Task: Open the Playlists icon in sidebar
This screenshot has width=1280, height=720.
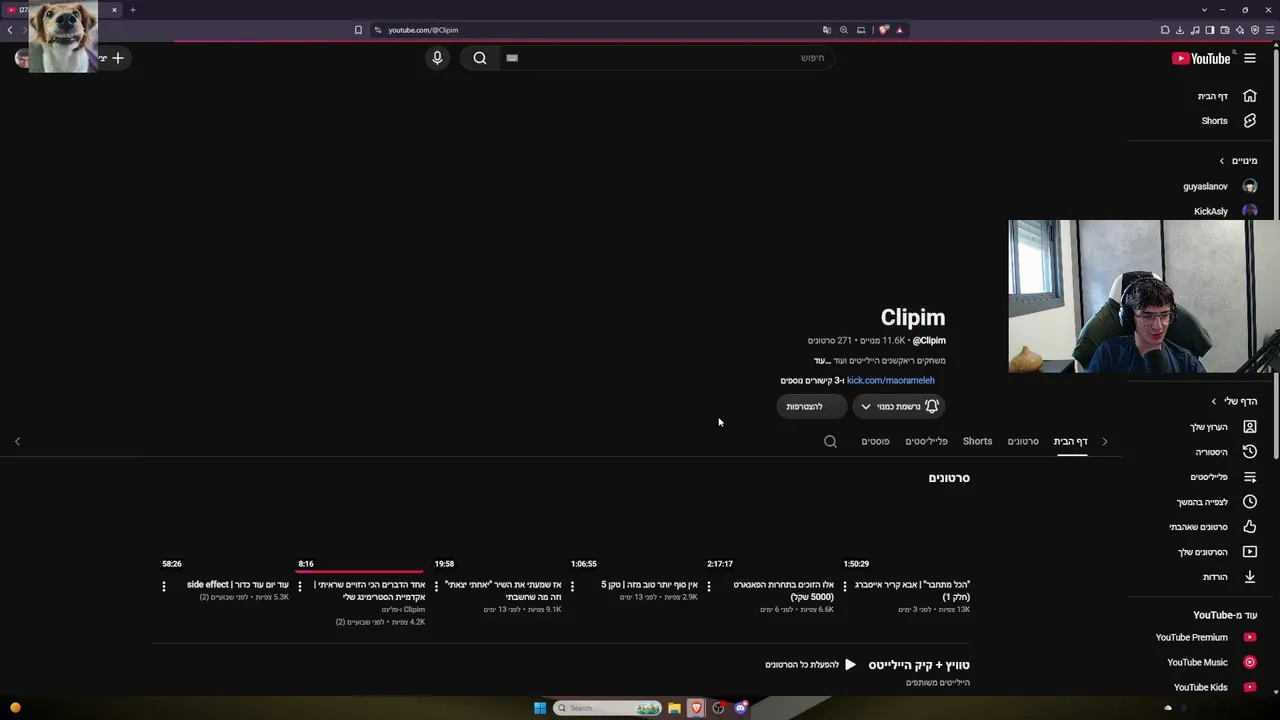Action: click(x=1250, y=477)
